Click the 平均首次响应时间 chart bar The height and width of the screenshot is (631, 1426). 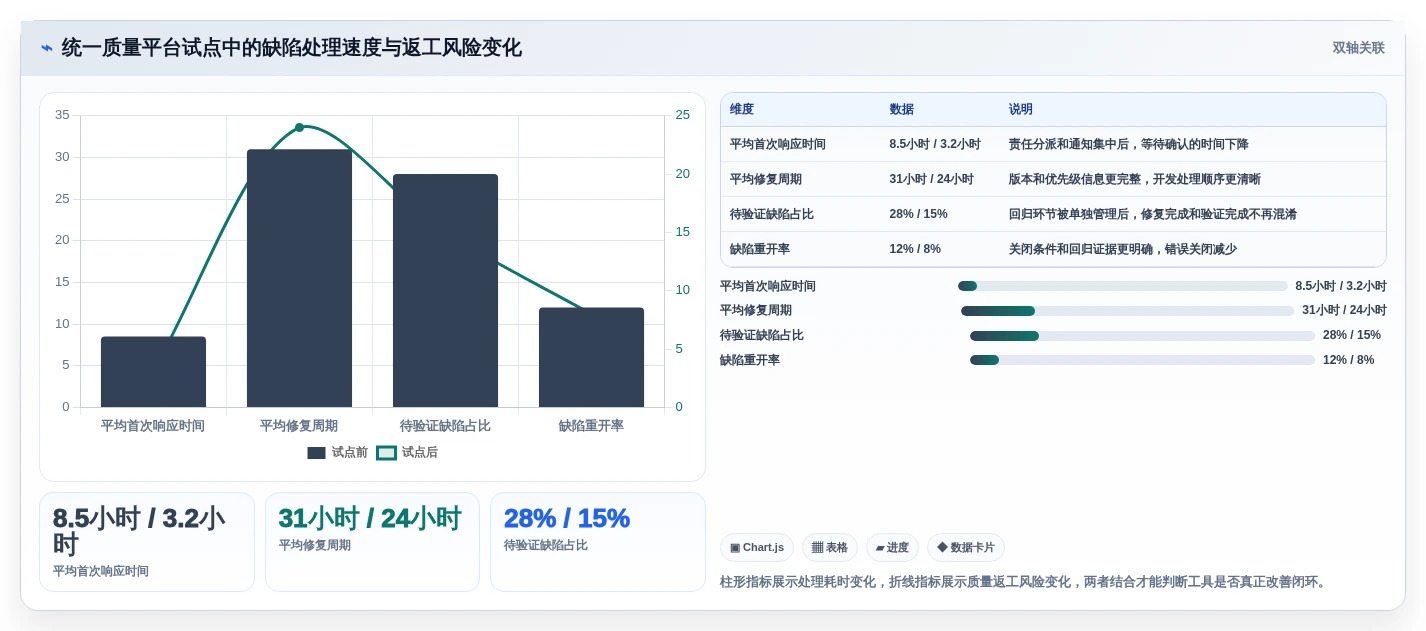(x=153, y=372)
